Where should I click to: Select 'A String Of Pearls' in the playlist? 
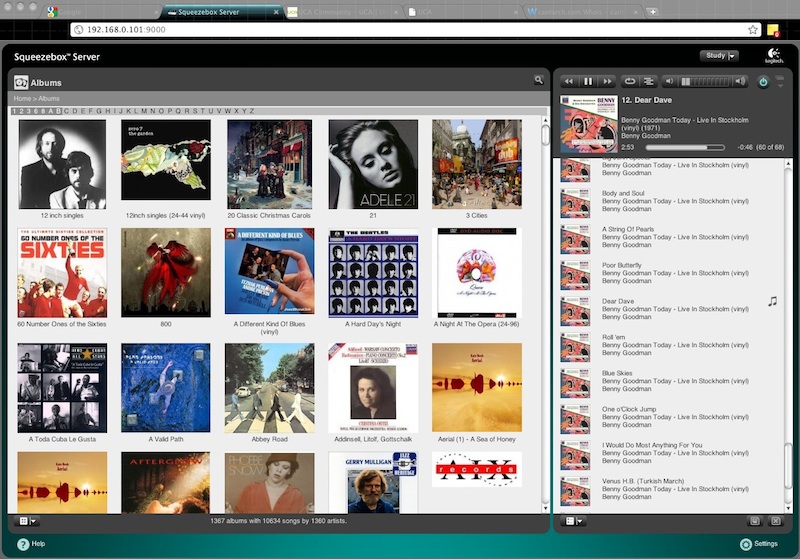(672, 237)
